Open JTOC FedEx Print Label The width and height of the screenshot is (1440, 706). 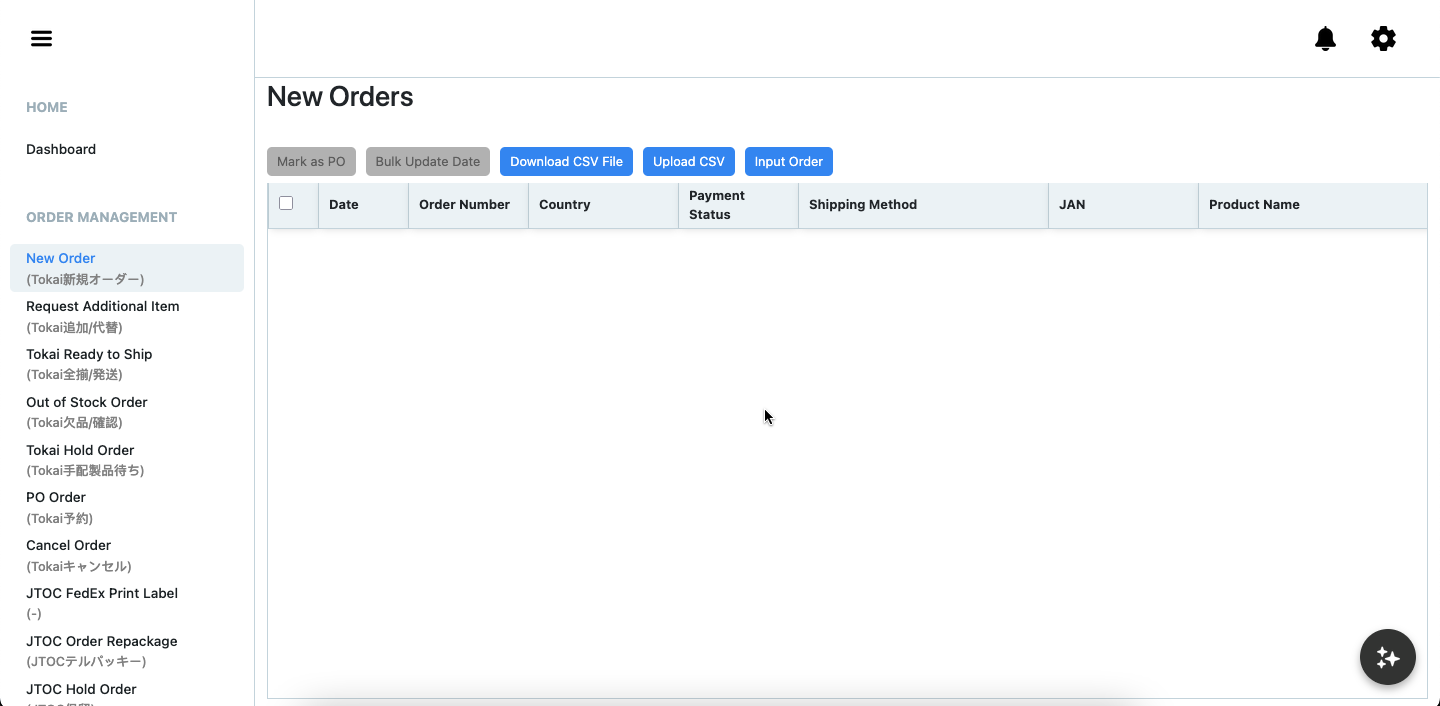[102, 593]
